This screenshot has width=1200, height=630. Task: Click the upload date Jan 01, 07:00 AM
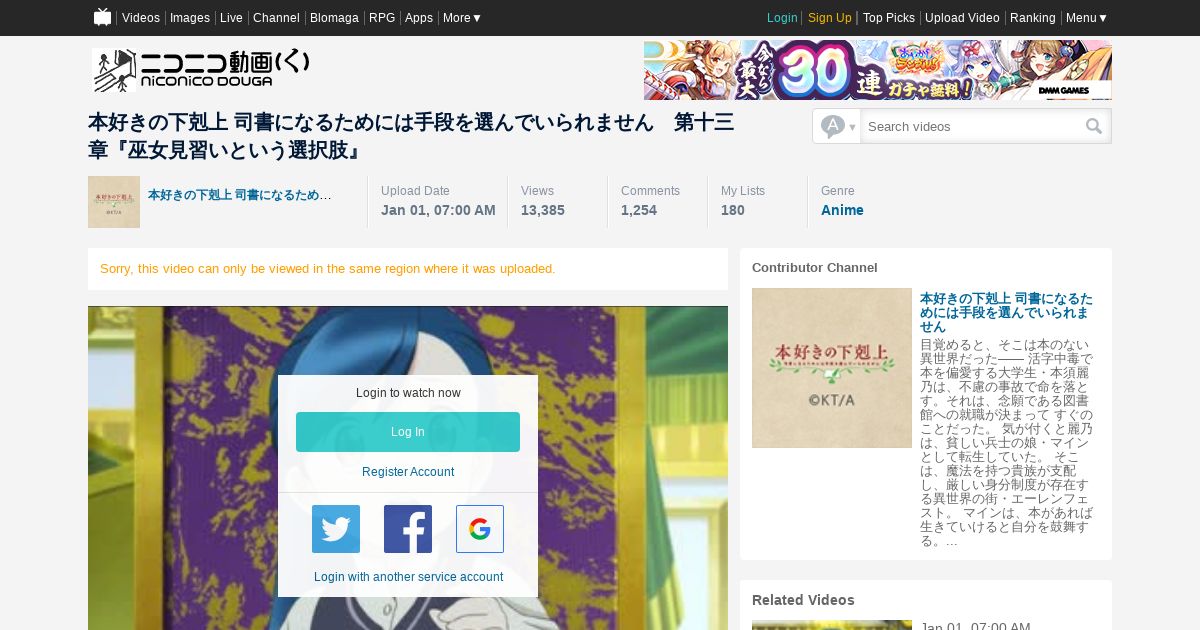click(438, 210)
